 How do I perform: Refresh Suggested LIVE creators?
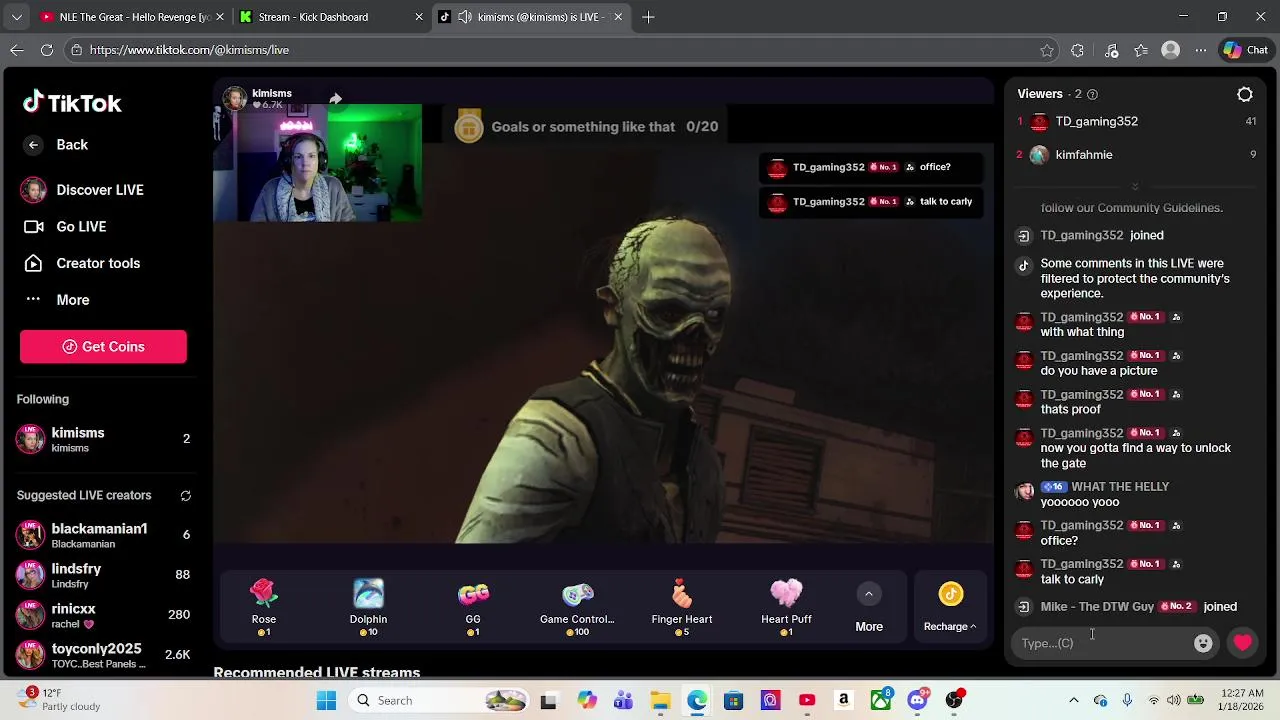pos(185,496)
